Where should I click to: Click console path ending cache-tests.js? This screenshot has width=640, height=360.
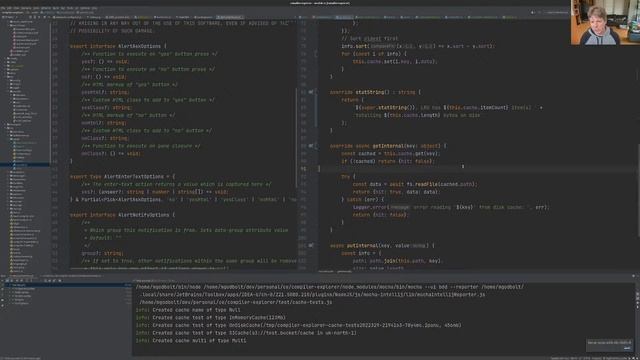coord(236,302)
